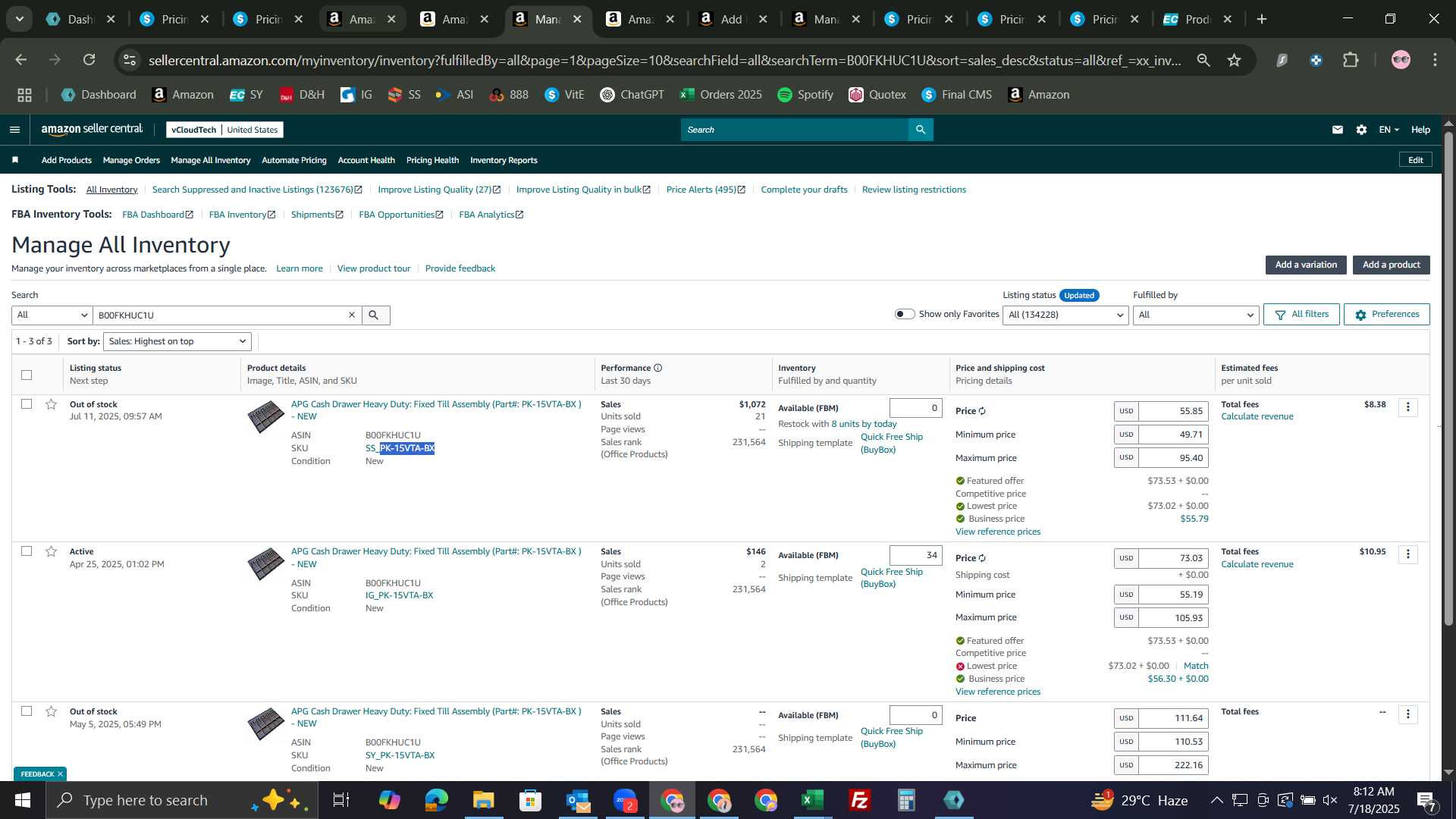Open the messages envelope icon

[x=1338, y=130]
